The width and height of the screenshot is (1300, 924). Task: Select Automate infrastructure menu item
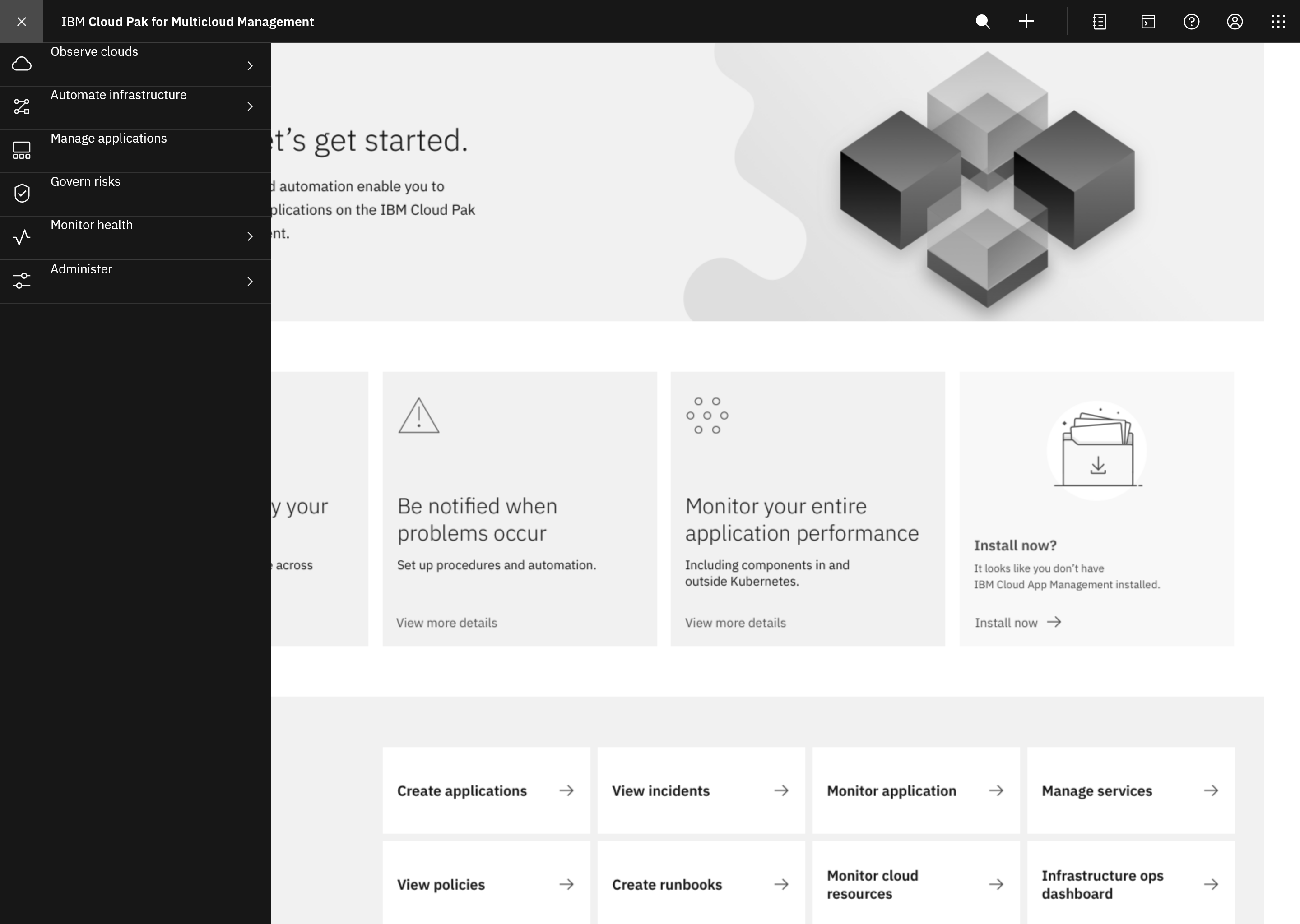pyautogui.click(x=135, y=108)
